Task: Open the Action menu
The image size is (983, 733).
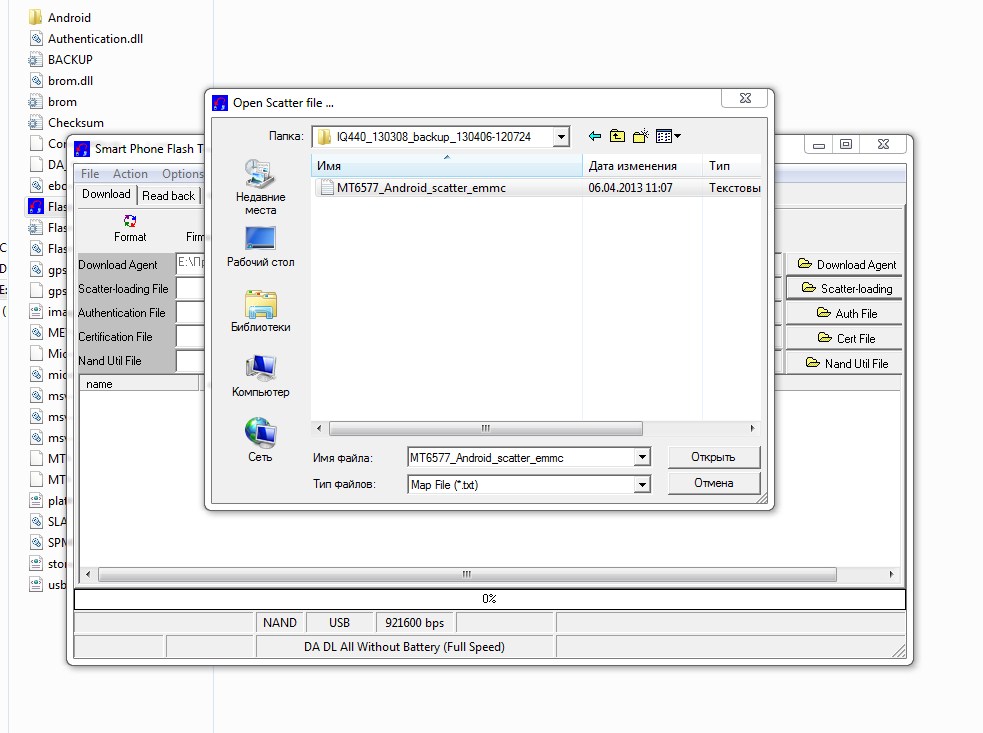Action: pyautogui.click(x=130, y=174)
